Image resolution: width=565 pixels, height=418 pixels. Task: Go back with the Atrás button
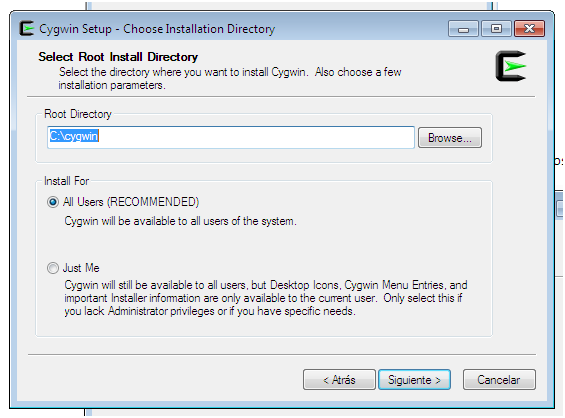click(x=339, y=380)
